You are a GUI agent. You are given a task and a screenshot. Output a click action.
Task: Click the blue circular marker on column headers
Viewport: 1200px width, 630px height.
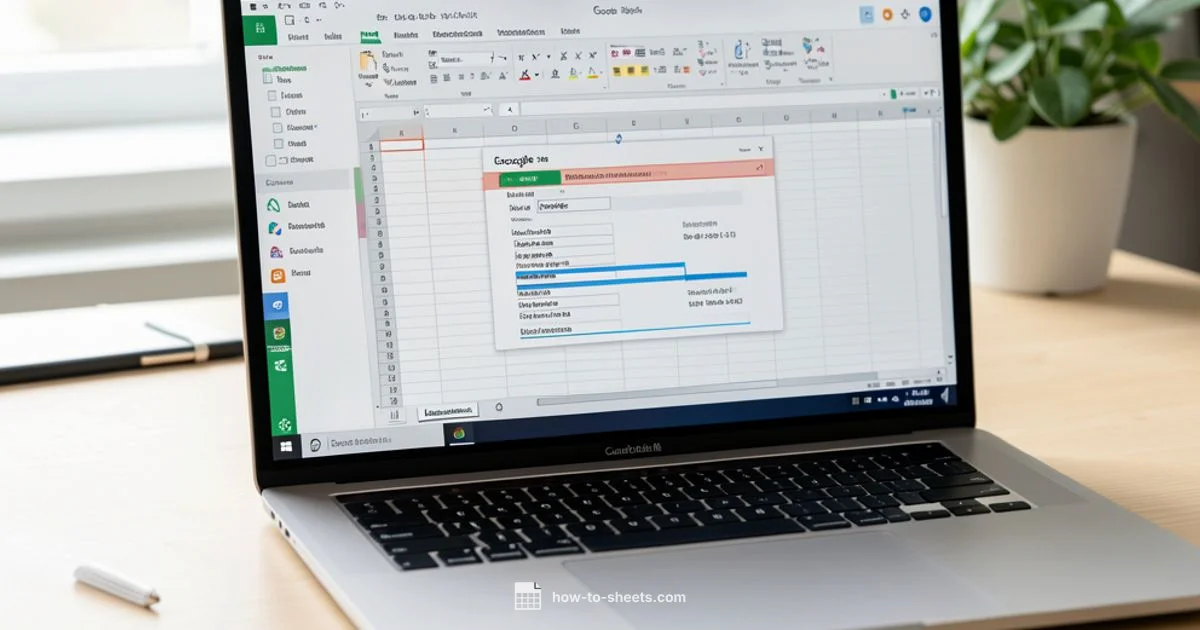pos(618,138)
